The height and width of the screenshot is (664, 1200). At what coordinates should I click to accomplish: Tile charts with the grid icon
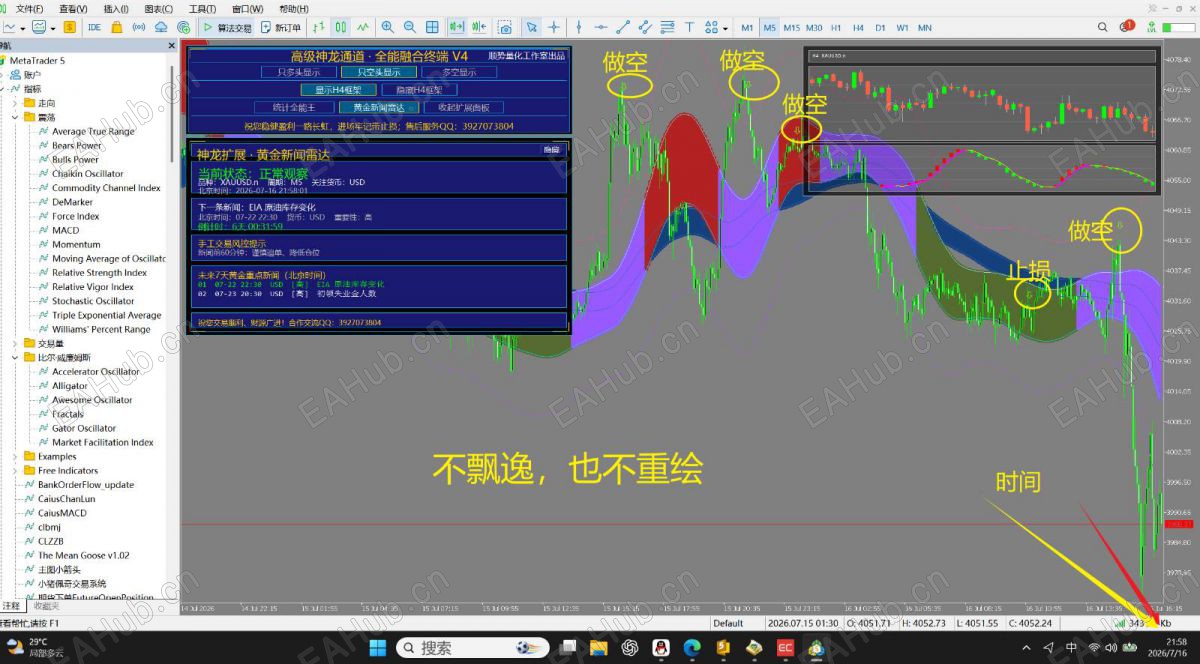432,27
